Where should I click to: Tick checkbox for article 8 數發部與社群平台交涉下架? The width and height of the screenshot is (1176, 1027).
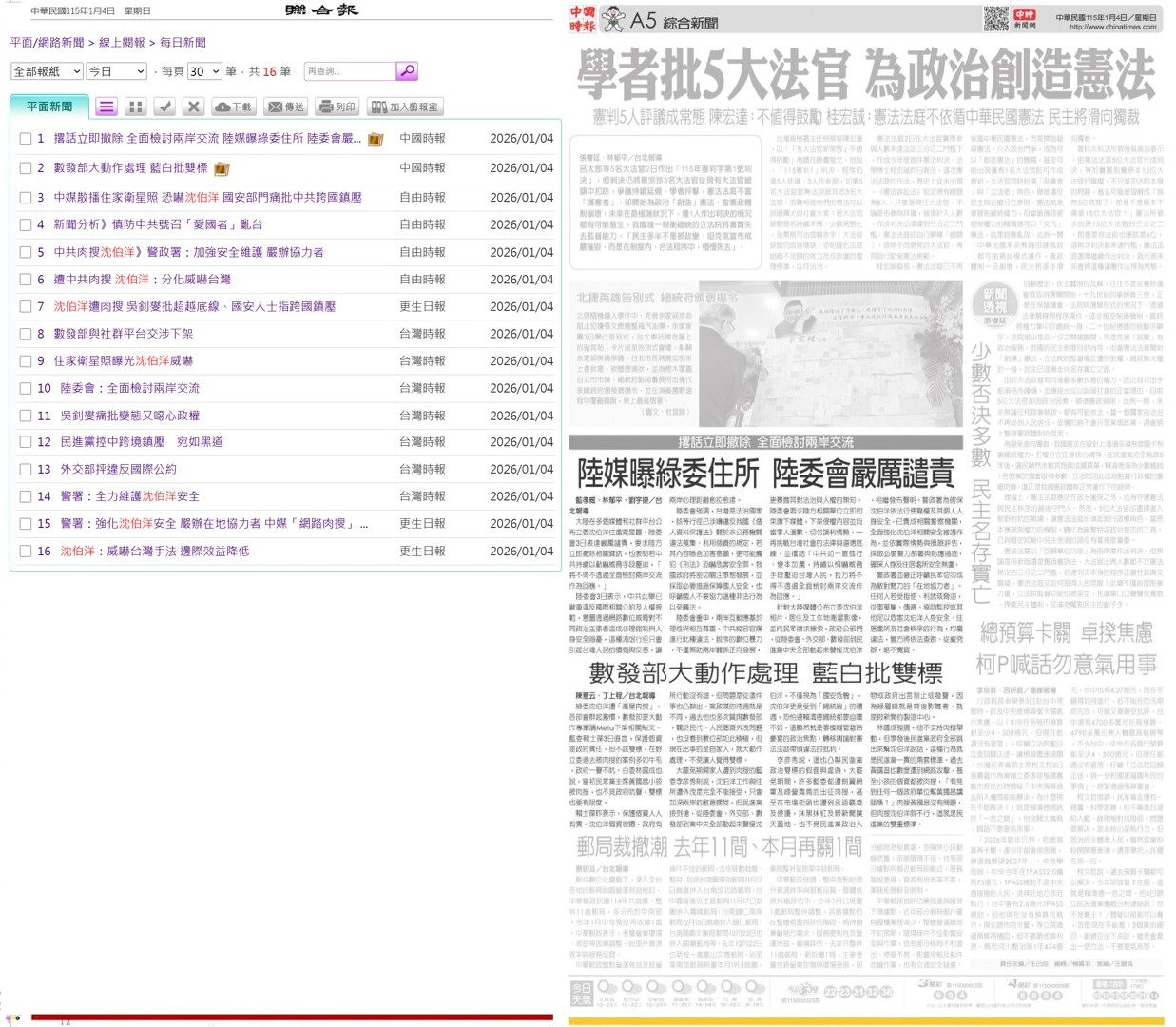pyautogui.click(x=26, y=334)
